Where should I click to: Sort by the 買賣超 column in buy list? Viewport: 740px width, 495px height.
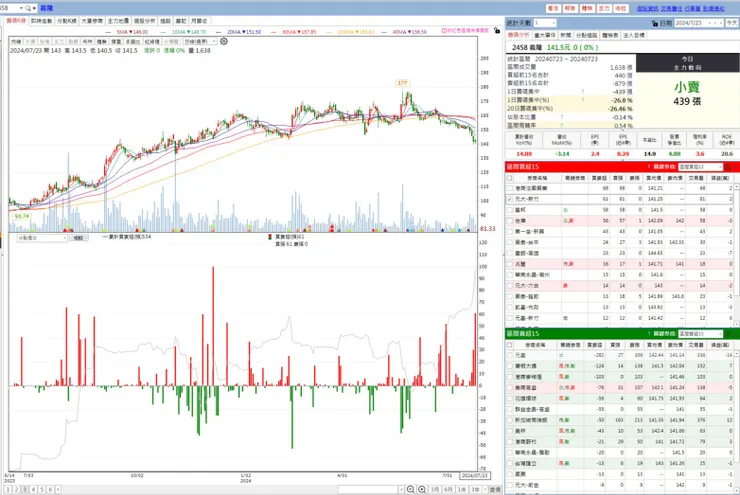[x=599, y=178]
